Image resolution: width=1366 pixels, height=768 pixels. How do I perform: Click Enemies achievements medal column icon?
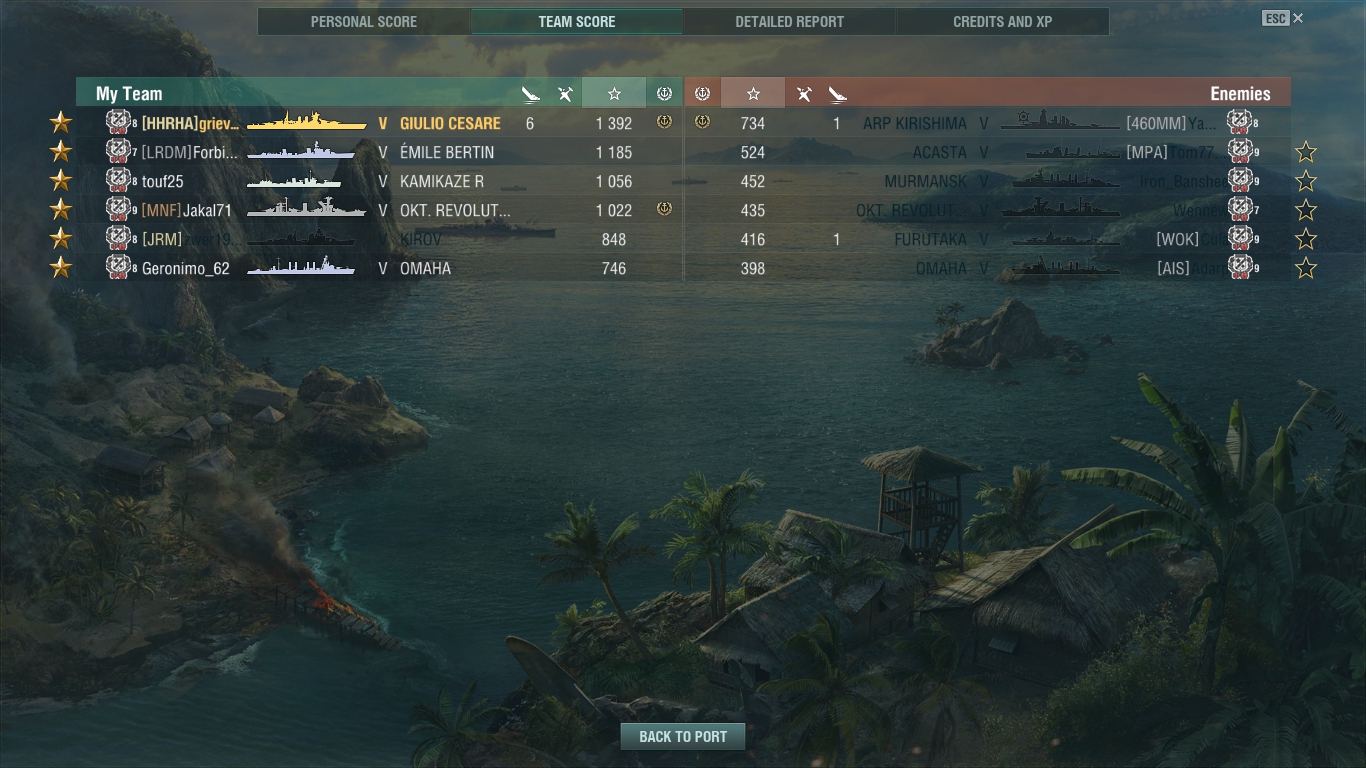702,93
